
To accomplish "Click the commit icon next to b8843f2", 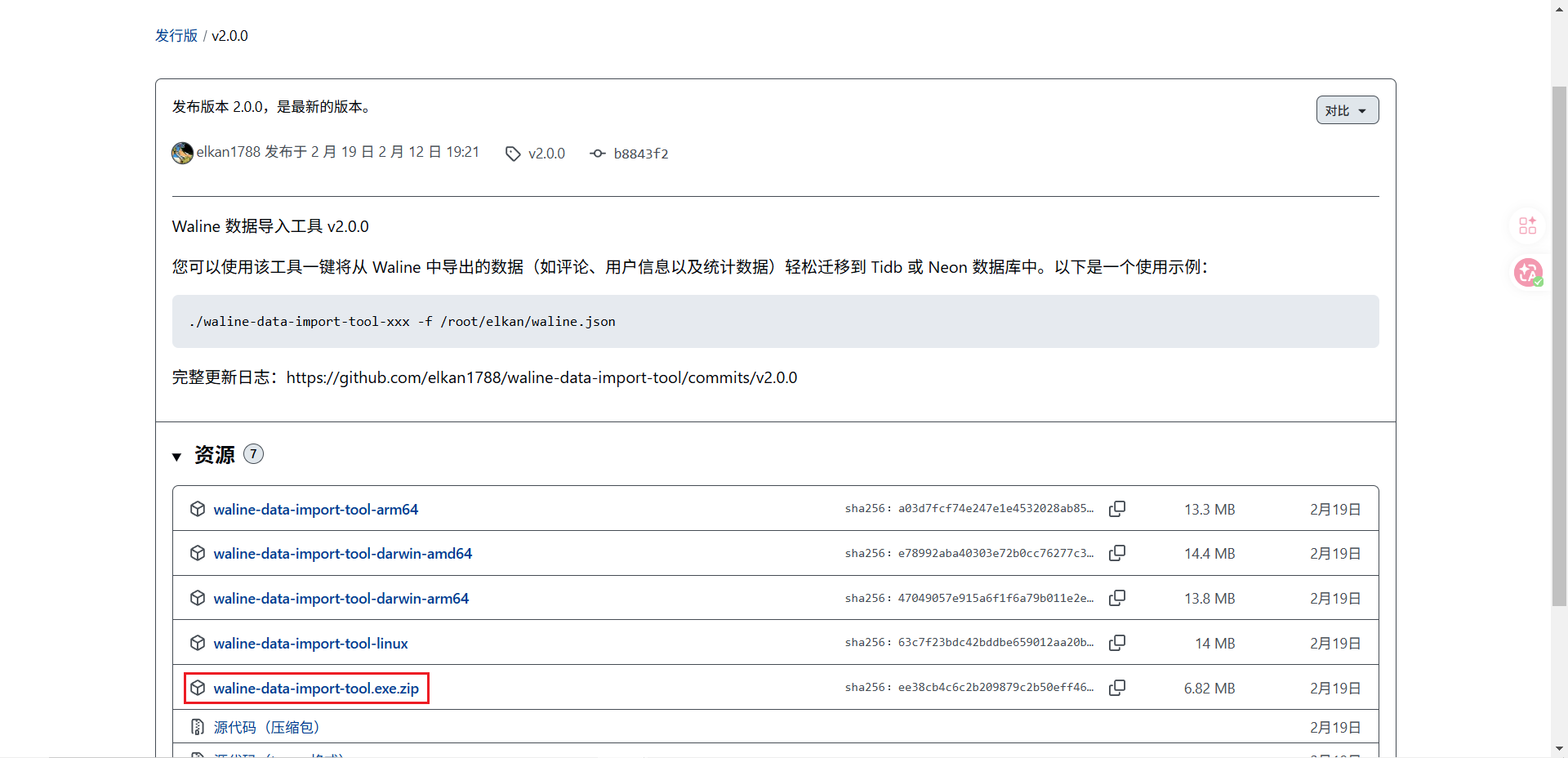I will pos(598,154).
